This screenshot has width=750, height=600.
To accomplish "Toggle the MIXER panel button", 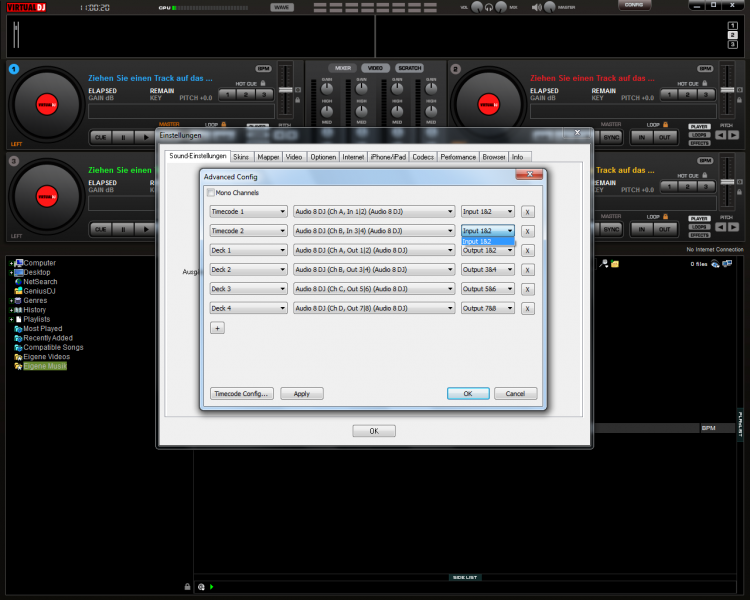I will (342, 68).
